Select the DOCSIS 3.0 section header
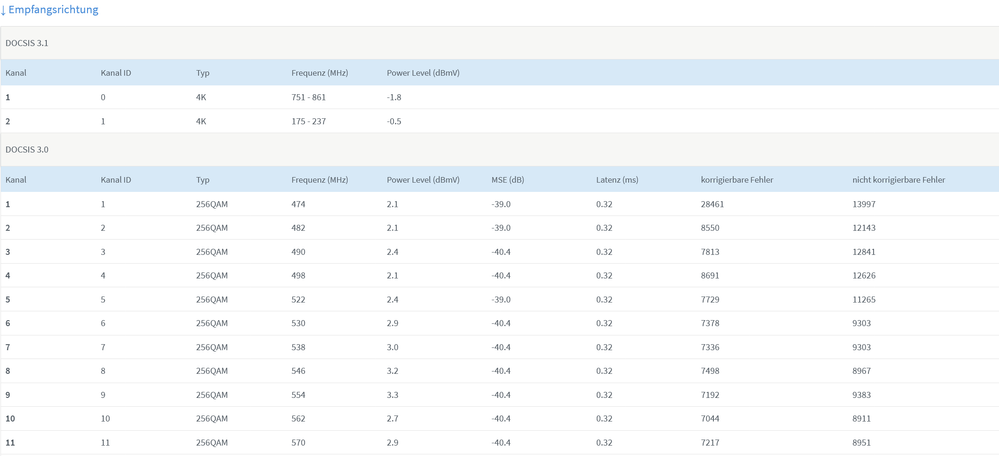 pos(27,150)
